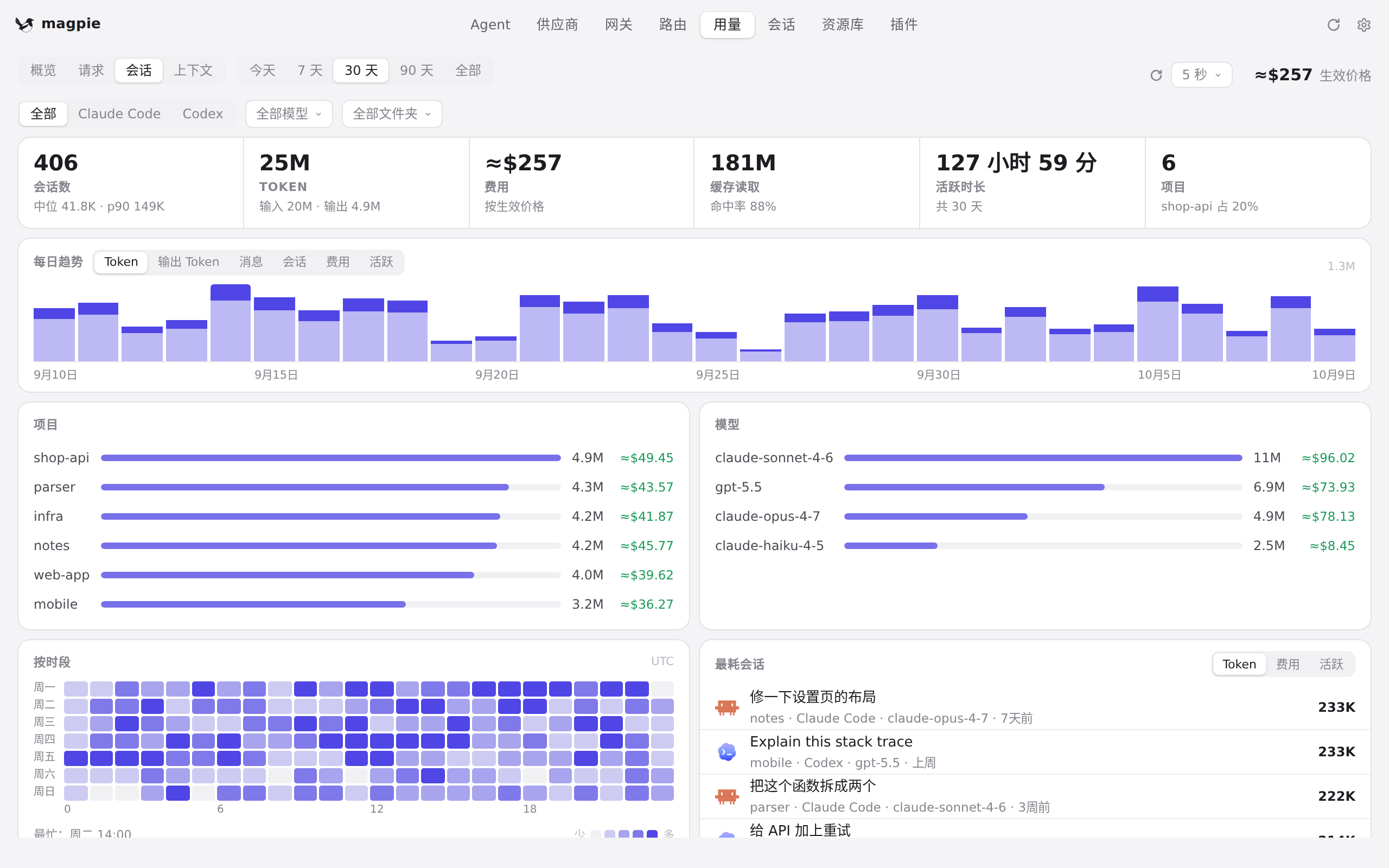Click the refresh icon beside 5 秒
Screen dimensions: 1389x868
click(x=1156, y=75)
